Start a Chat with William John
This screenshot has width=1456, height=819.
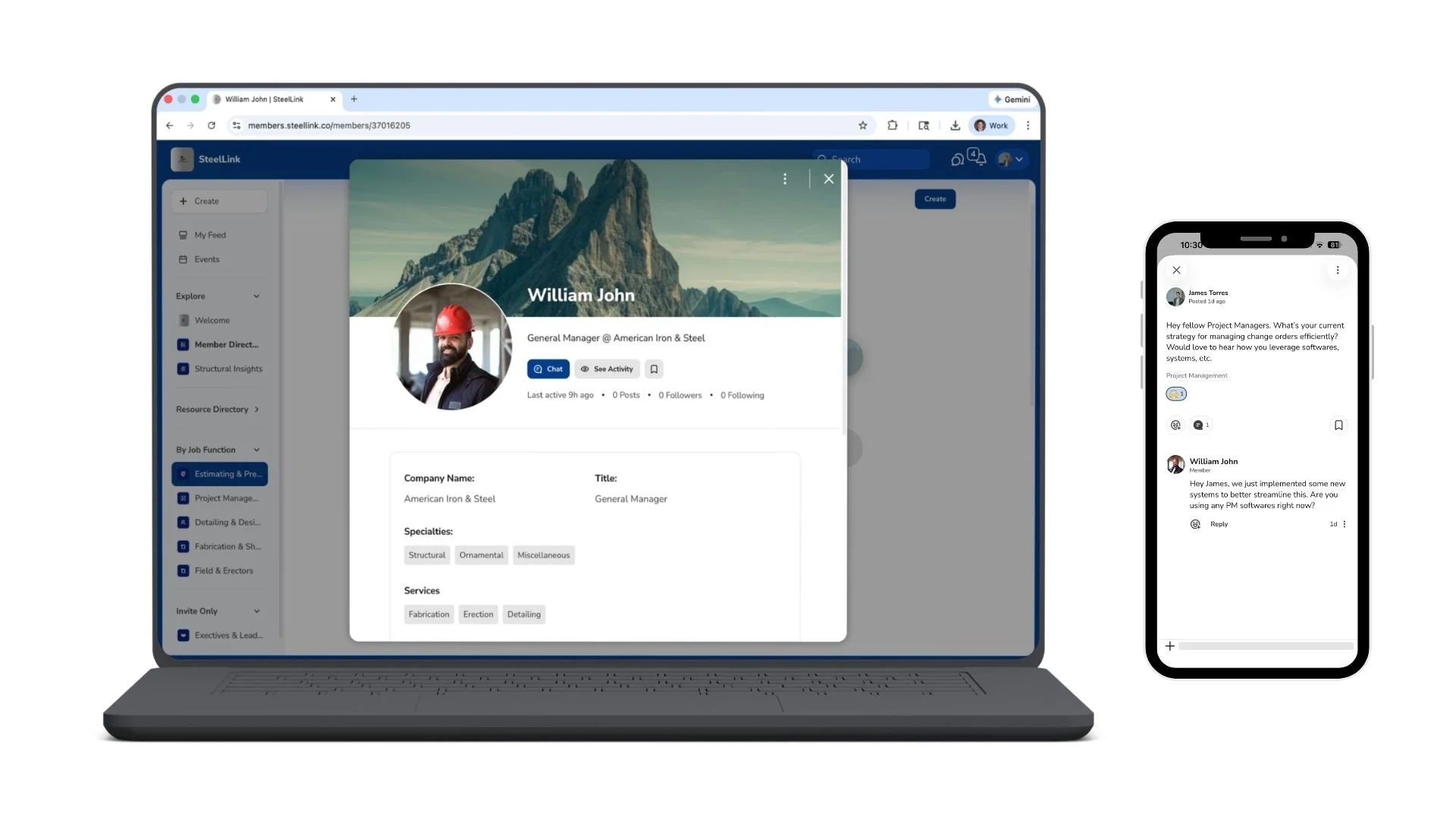(x=548, y=369)
